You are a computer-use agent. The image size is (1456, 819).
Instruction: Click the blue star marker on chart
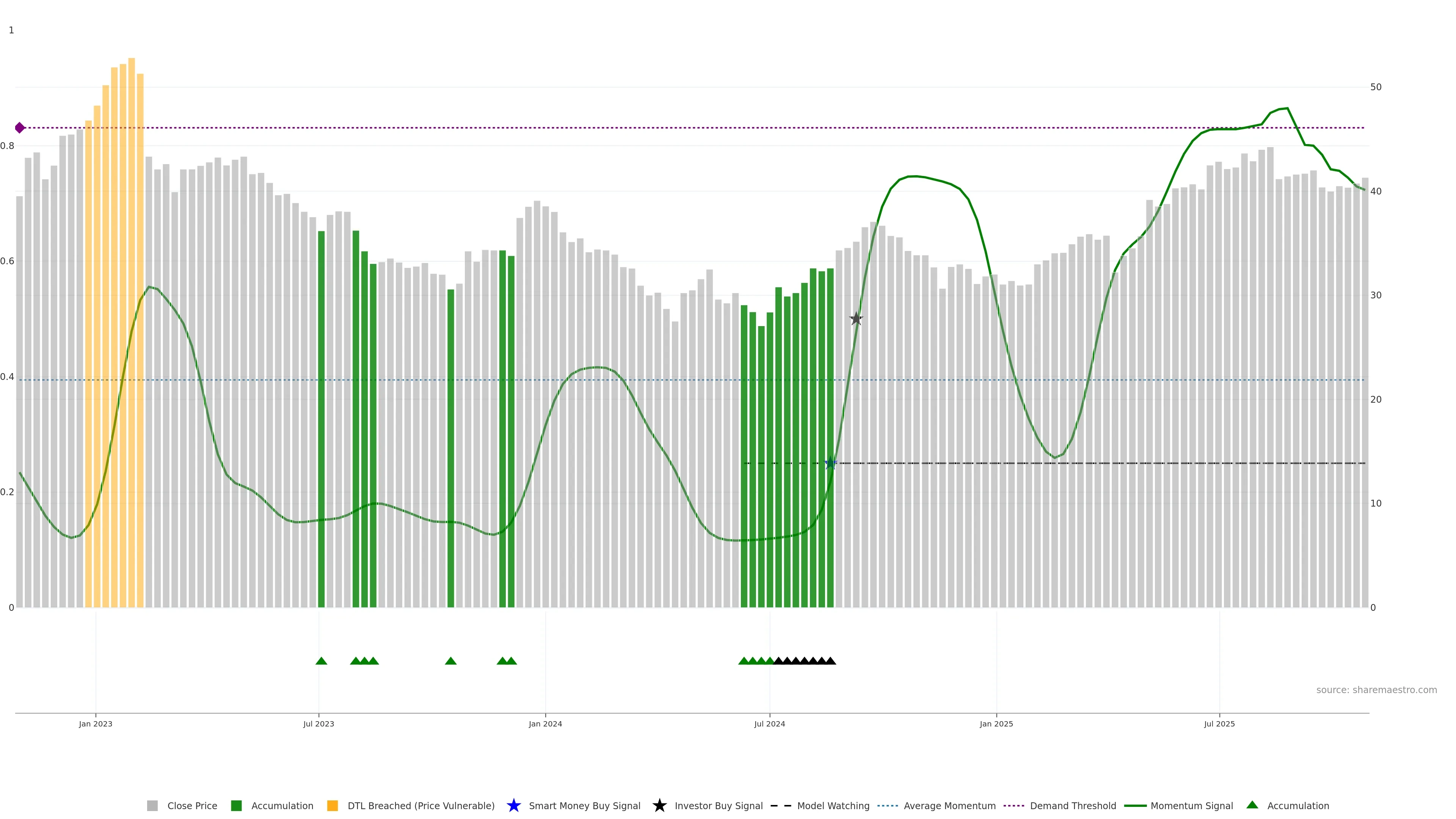click(x=830, y=463)
